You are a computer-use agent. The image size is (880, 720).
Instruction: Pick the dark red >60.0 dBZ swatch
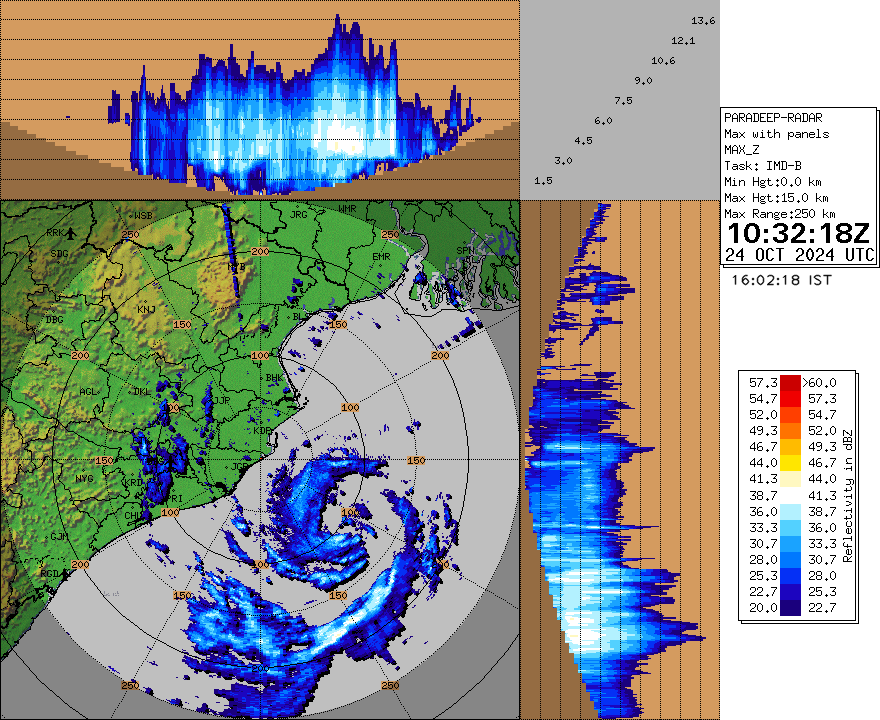pos(790,383)
